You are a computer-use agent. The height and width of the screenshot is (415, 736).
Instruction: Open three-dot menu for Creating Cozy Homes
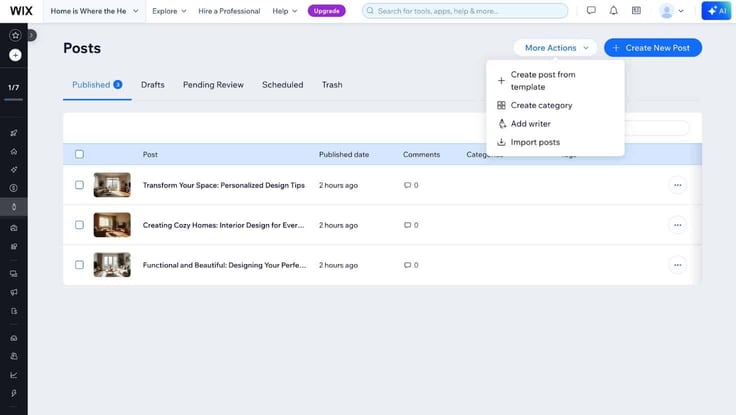point(677,225)
